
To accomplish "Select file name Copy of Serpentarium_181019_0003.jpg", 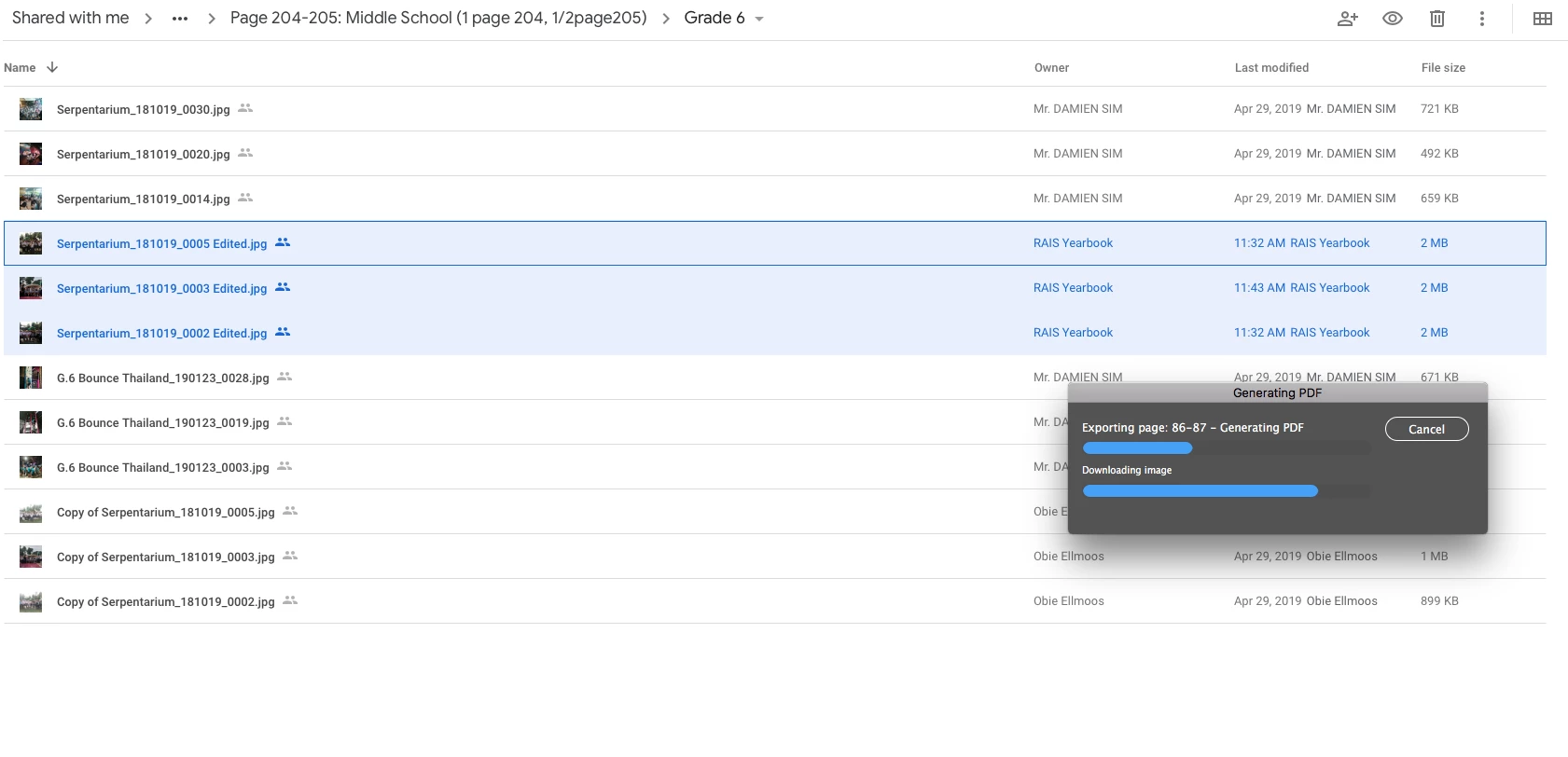I will (165, 557).
